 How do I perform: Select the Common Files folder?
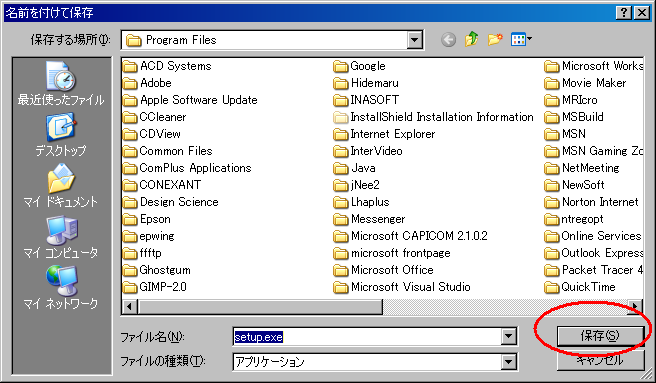coord(168,151)
